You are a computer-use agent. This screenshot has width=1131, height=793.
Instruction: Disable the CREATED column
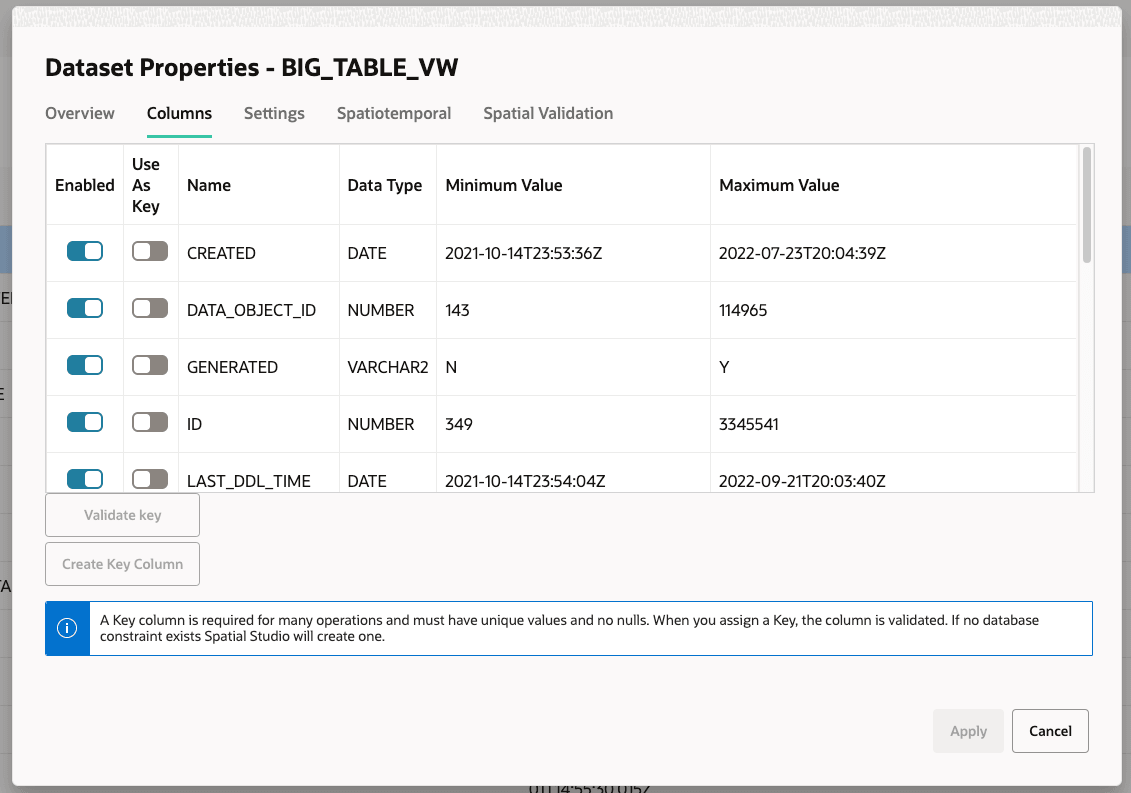coord(84,251)
